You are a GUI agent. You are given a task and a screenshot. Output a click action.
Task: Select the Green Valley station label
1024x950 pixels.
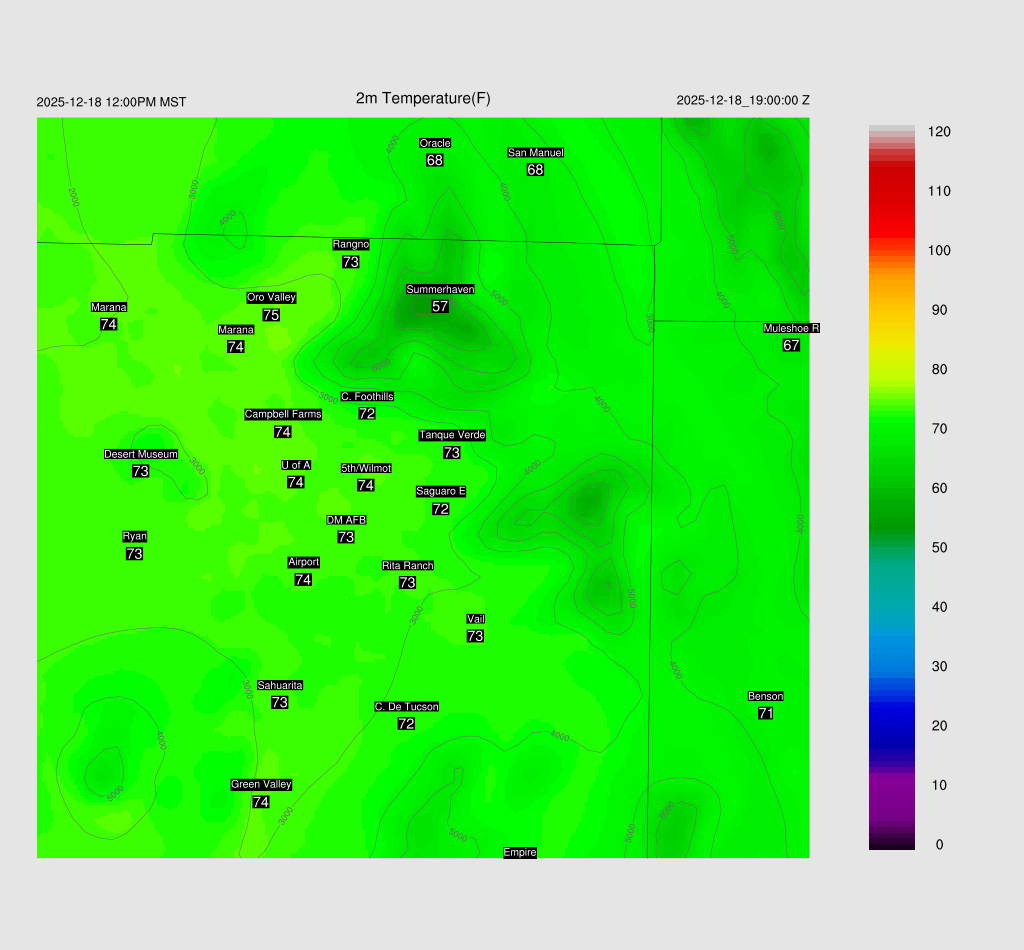(x=261, y=784)
